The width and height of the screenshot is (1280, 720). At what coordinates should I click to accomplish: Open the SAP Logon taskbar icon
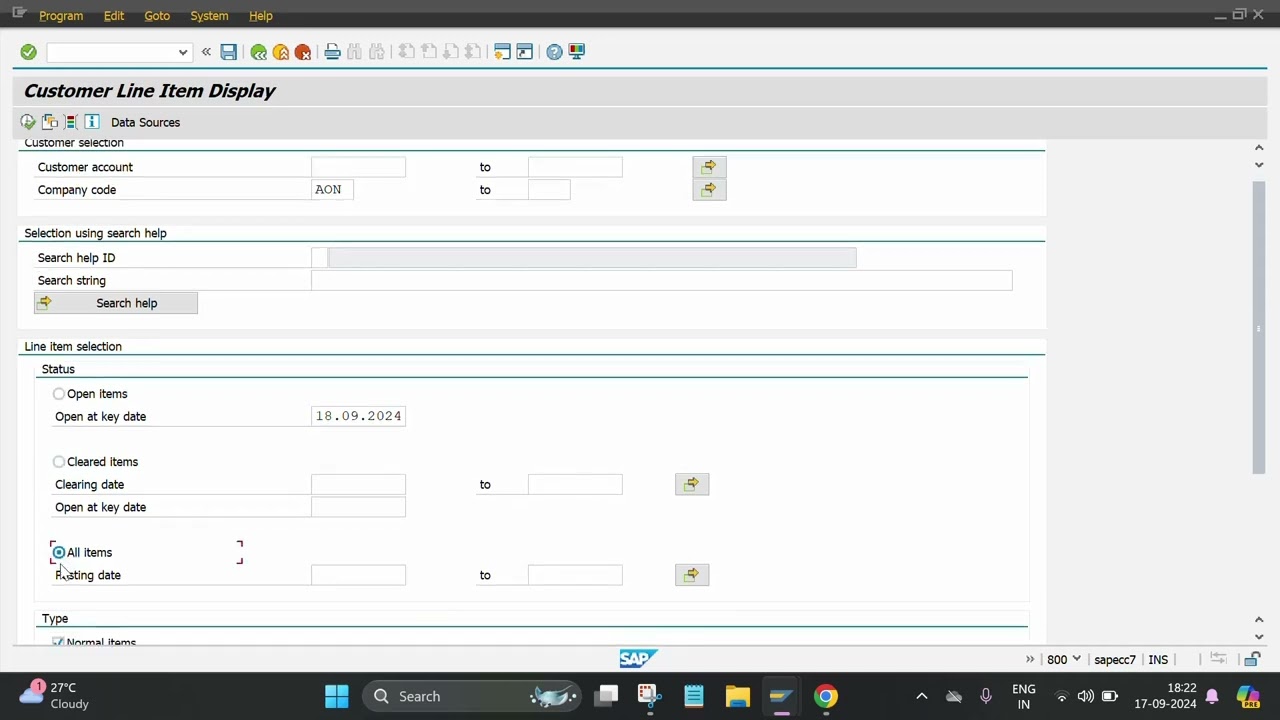(x=781, y=696)
